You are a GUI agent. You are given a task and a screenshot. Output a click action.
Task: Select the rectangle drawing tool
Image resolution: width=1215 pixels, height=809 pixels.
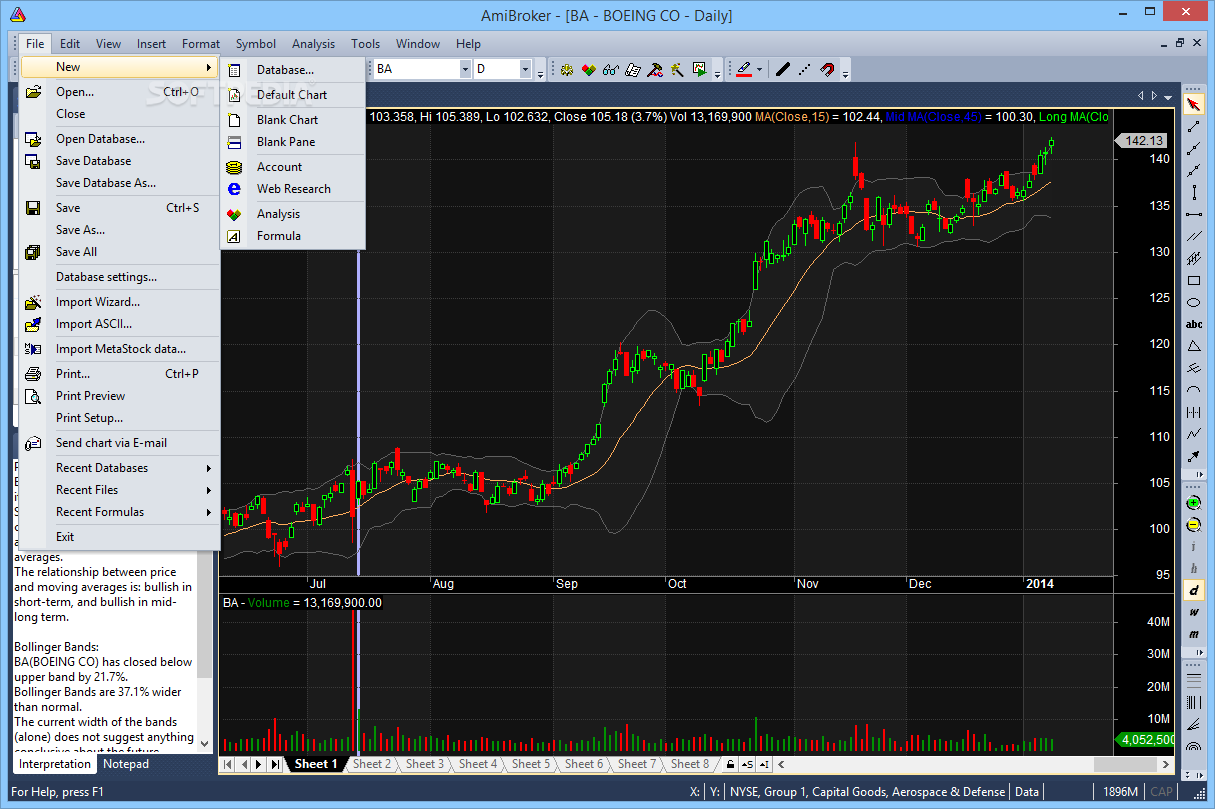pos(1193,280)
